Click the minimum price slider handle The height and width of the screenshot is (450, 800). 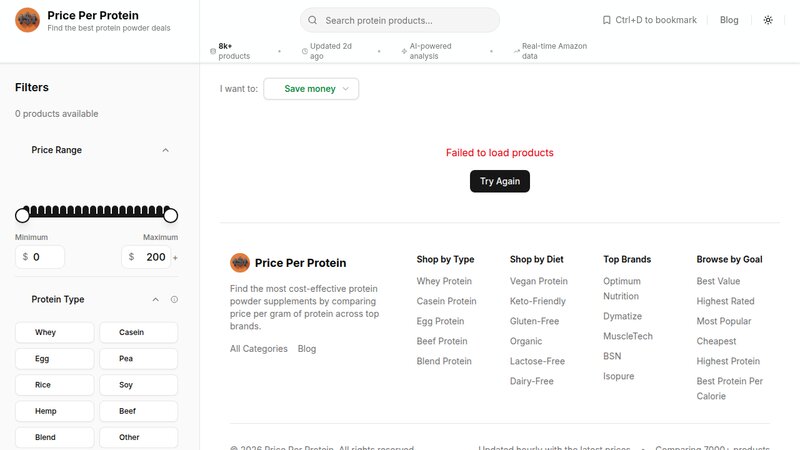[22, 215]
